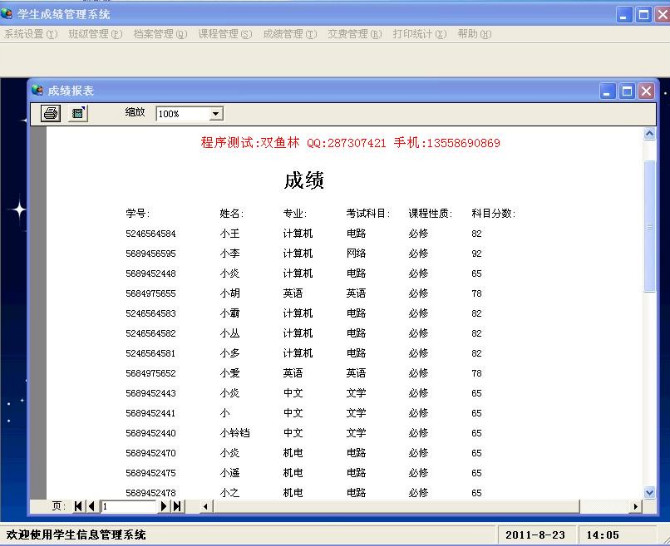Click the score 92
This screenshot has height=546, width=670.
pyautogui.click(x=476, y=254)
